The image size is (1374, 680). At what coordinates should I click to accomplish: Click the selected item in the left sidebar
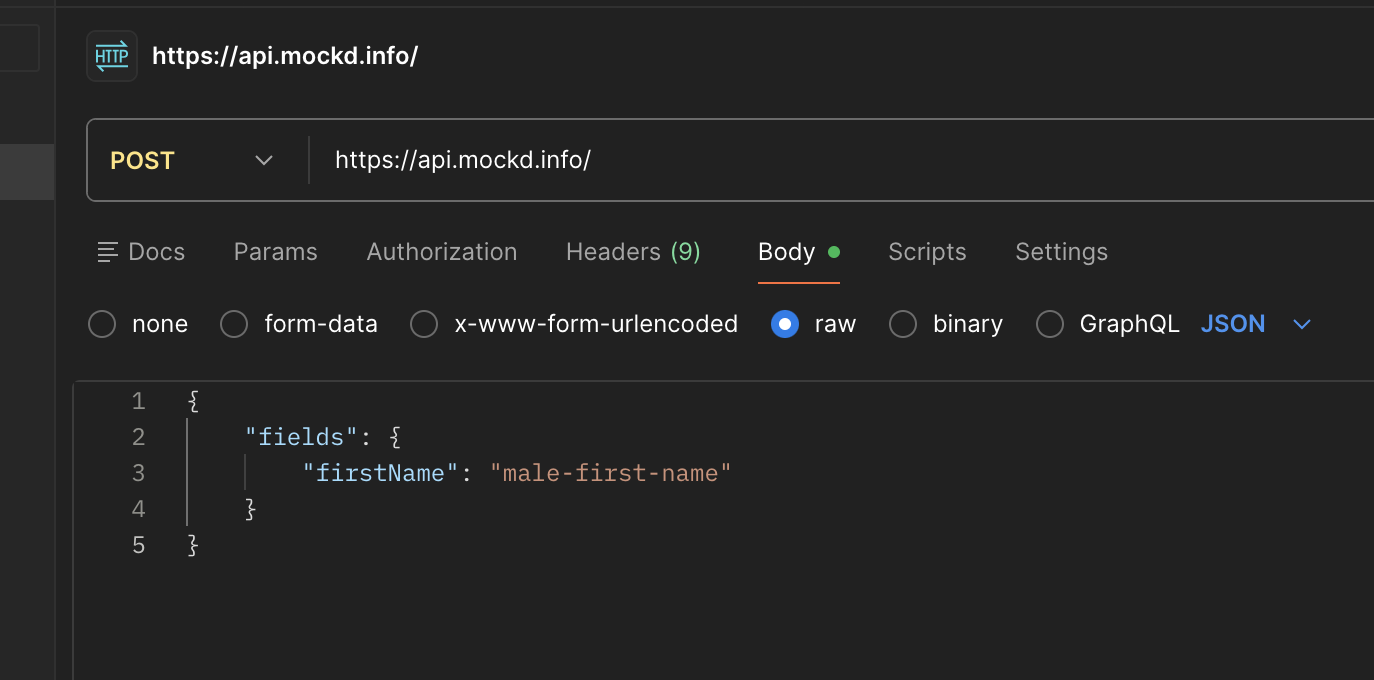(x=27, y=171)
